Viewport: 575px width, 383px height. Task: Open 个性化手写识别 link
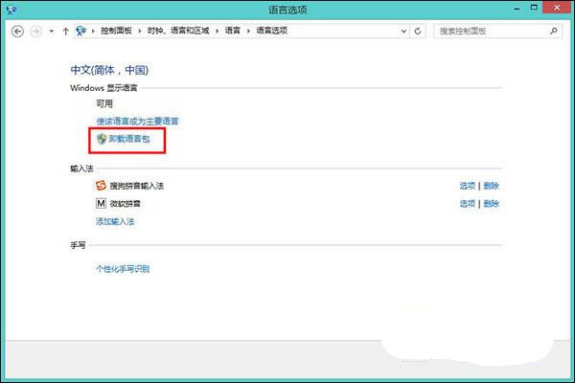123,269
